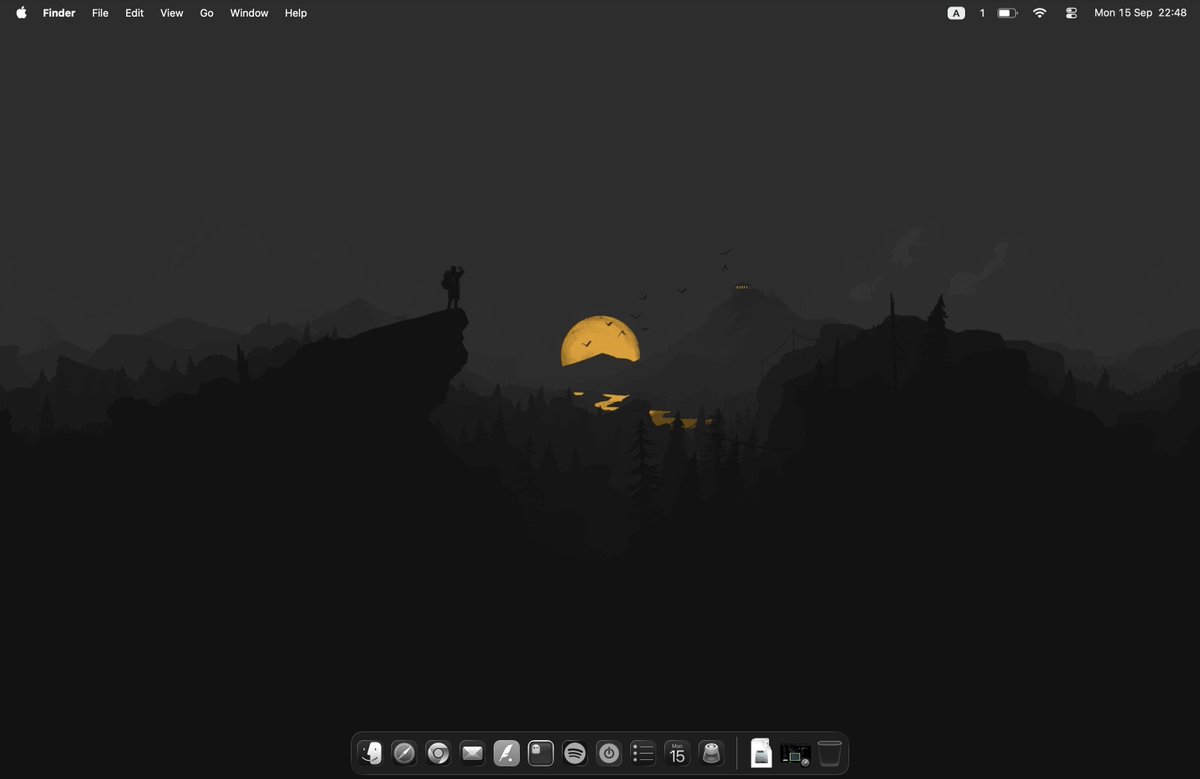Launch the feather quill app in Dock
The height and width of the screenshot is (779, 1200).
tap(507, 753)
